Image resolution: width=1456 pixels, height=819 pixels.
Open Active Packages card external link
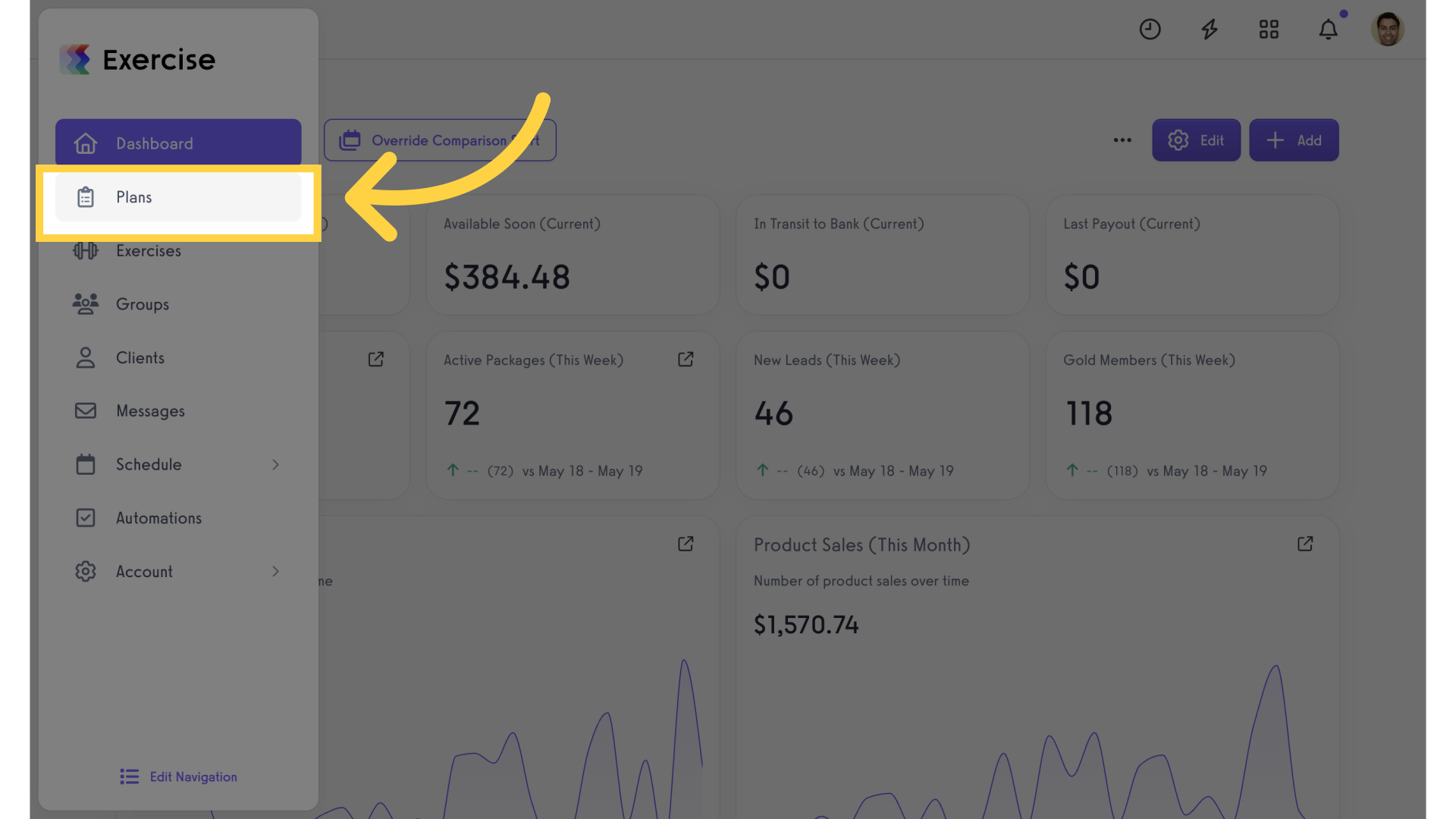[x=686, y=359]
